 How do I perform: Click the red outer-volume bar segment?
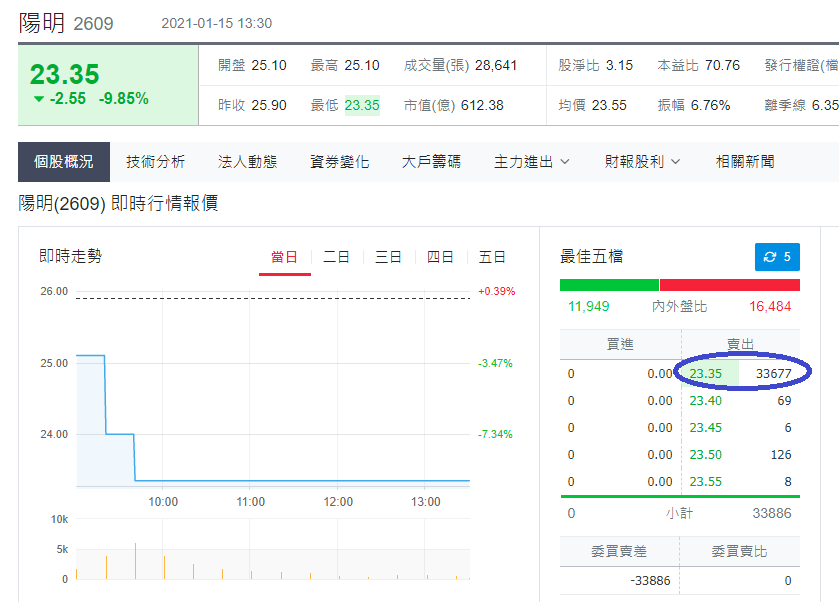(730, 285)
